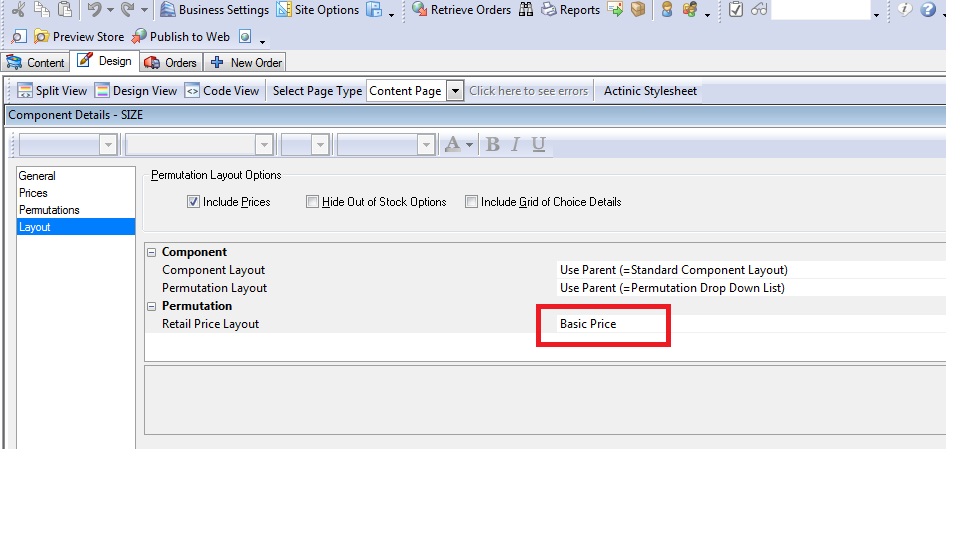Image resolution: width=960 pixels, height=540 pixels.
Task: Click the Preview Store icon
Action: coord(41,37)
